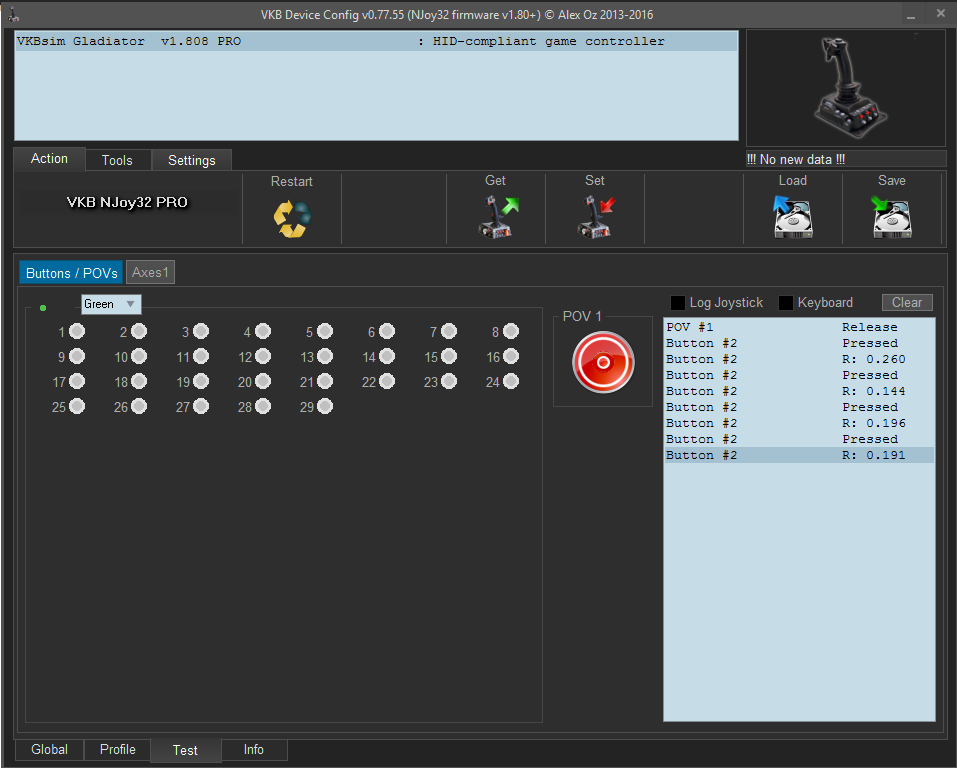957x768 pixels.
Task: Enable the Keyboard checkbox
Action: point(786,303)
